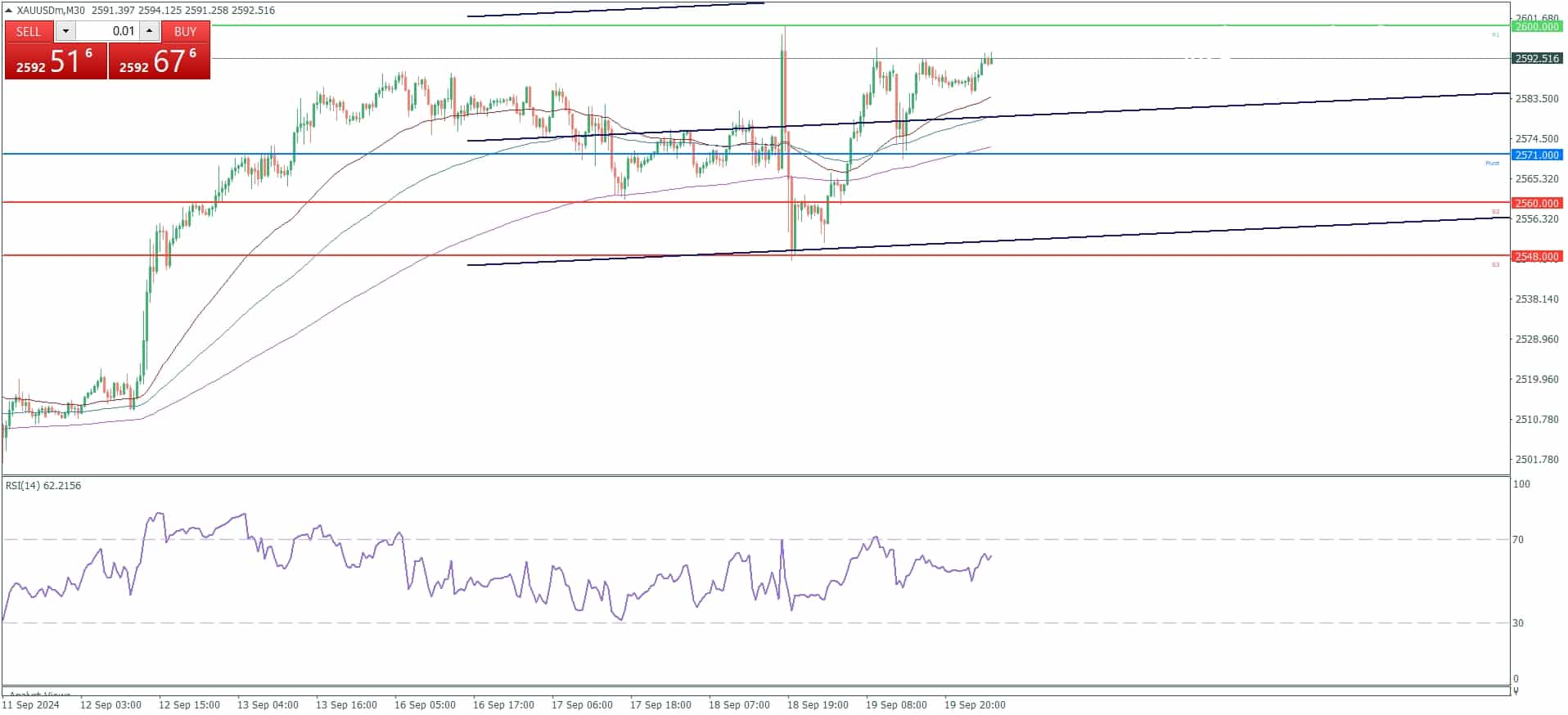
Task: Click the sell price 2592 51 tile
Action: pos(56,61)
